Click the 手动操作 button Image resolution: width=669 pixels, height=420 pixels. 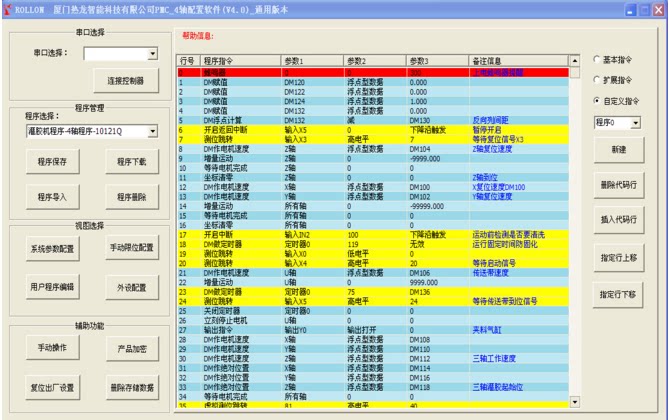[x=52, y=347]
